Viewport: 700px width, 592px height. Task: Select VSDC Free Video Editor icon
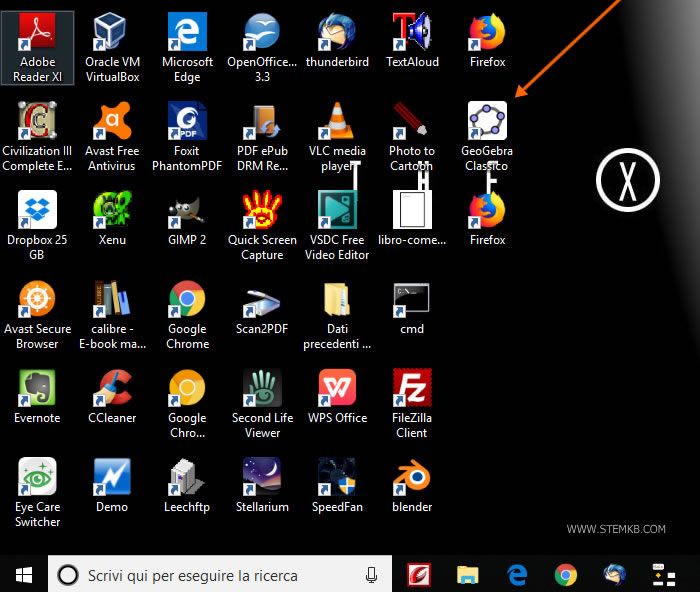(x=337, y=225)
